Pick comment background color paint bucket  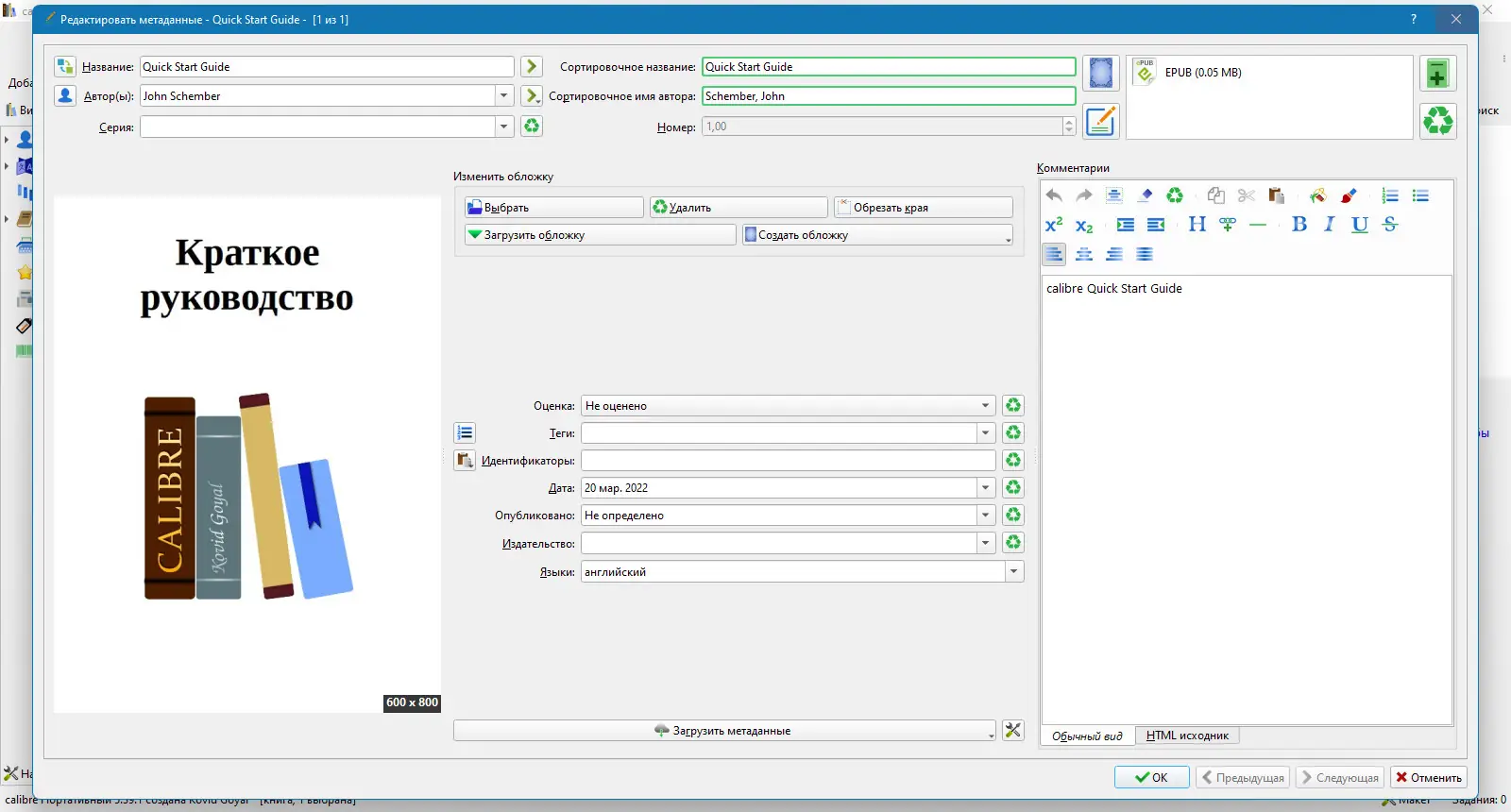click(x=1317, y=195)
